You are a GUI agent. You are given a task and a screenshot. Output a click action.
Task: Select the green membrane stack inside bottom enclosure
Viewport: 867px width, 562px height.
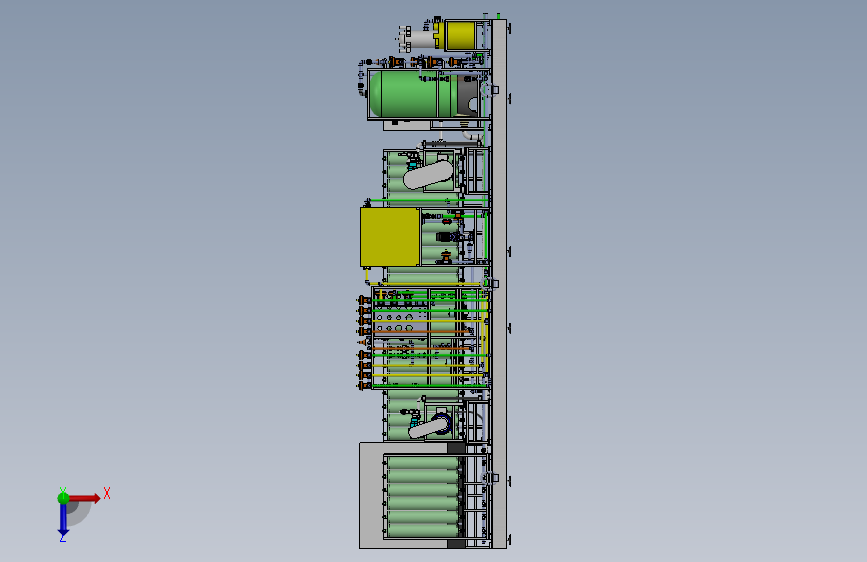coord(422,497)
